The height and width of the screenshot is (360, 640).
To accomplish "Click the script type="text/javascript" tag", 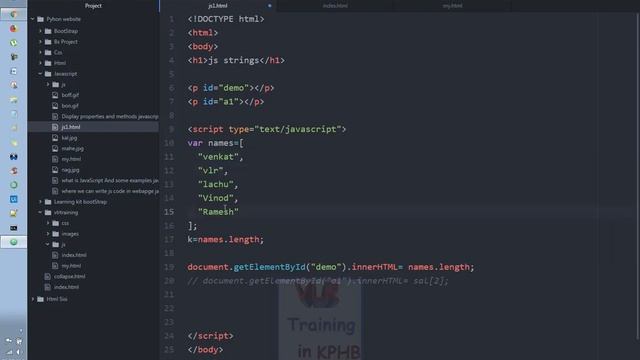I will point(267,129).
